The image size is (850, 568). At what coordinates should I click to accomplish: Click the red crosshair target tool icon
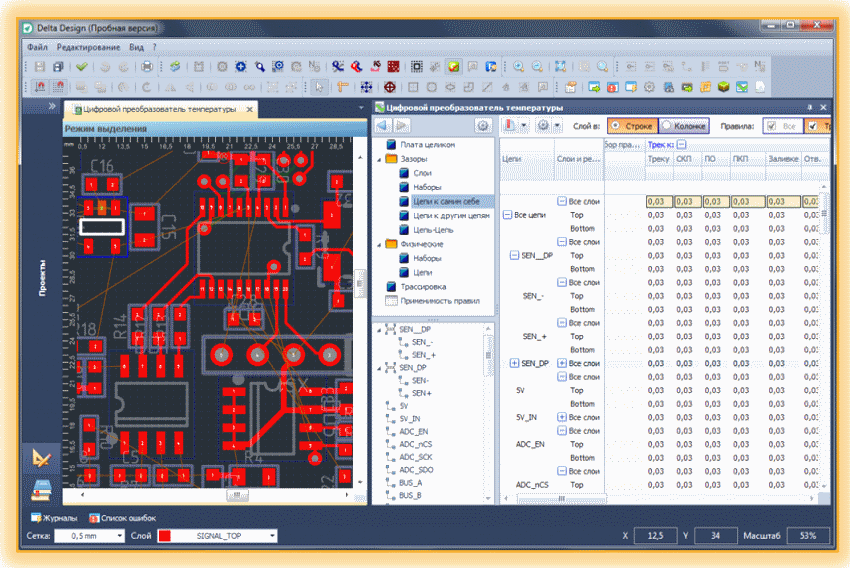click(x=389, y=87)
